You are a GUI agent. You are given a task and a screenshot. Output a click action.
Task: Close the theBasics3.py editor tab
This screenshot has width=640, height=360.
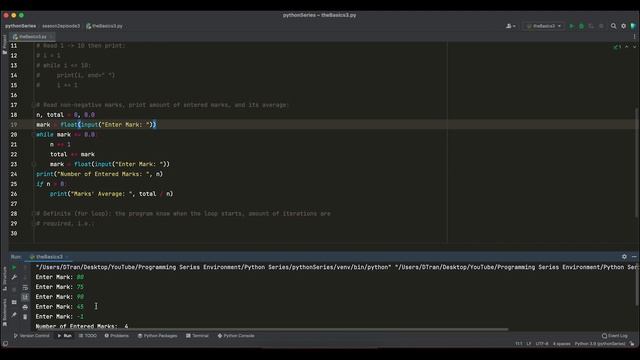point(51,37)
